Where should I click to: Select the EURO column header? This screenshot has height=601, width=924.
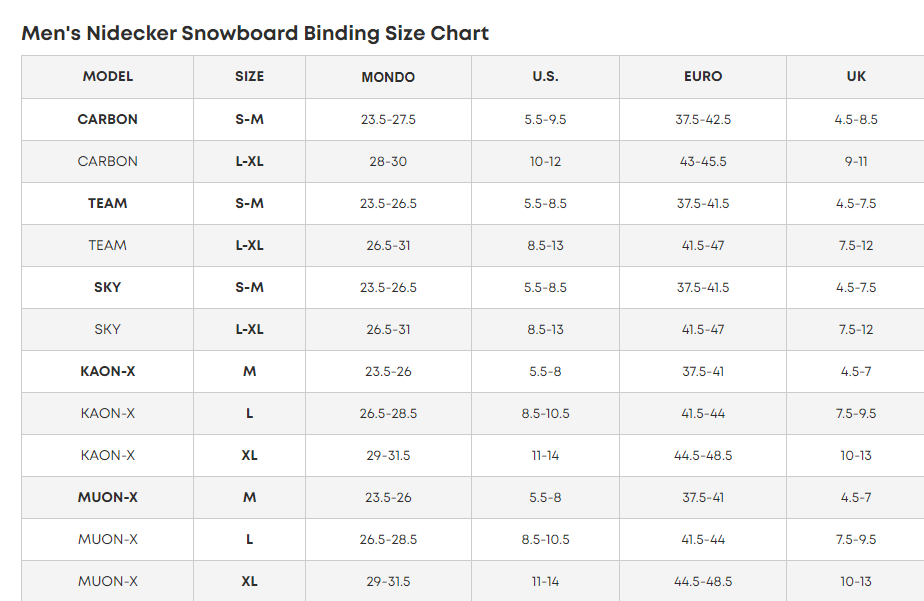coord(703,76)
